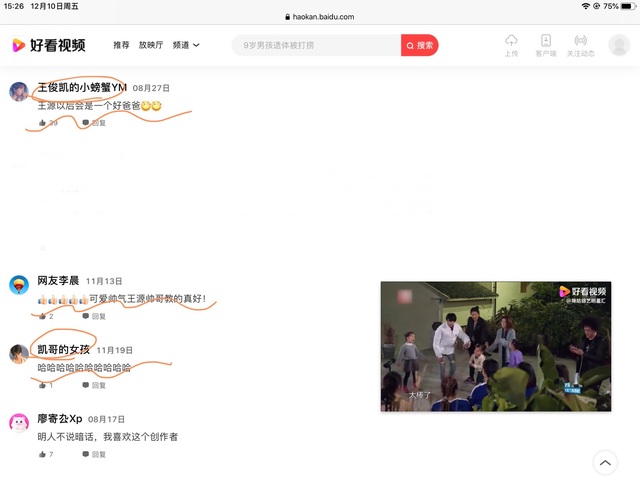Screen dimensions: 640x480
Task: Click the date 11月19日
Action: click(x=115, y=350)
